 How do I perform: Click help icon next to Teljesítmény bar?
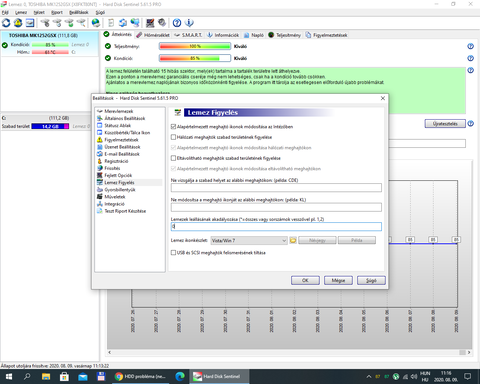[x=470, y=46]
